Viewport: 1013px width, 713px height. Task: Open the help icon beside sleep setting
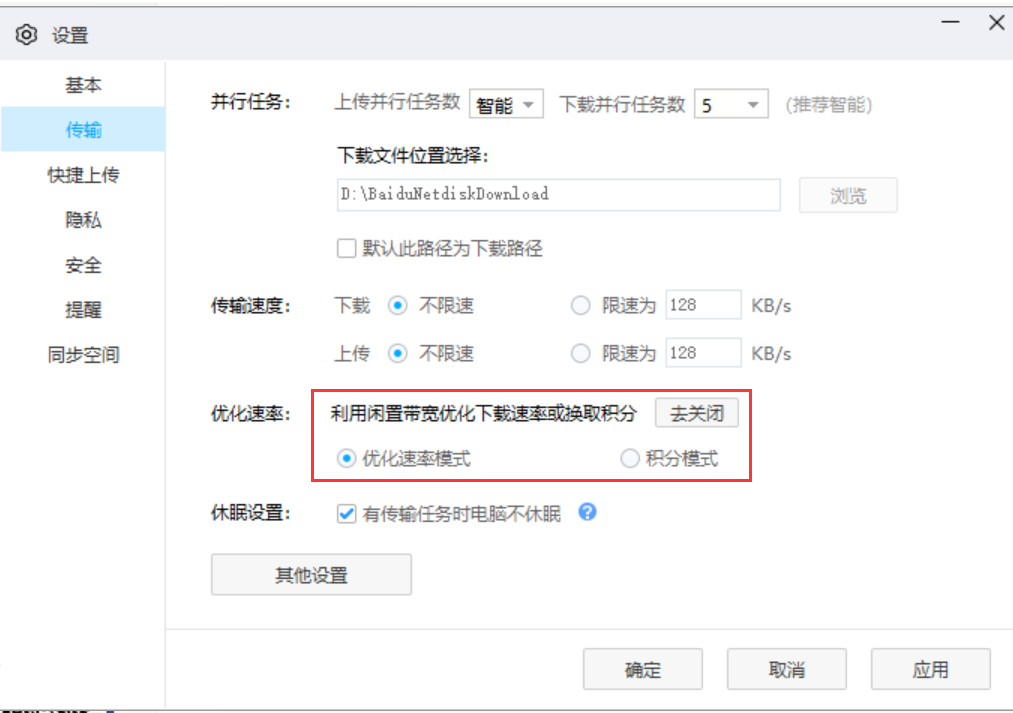tap(588, 512)
